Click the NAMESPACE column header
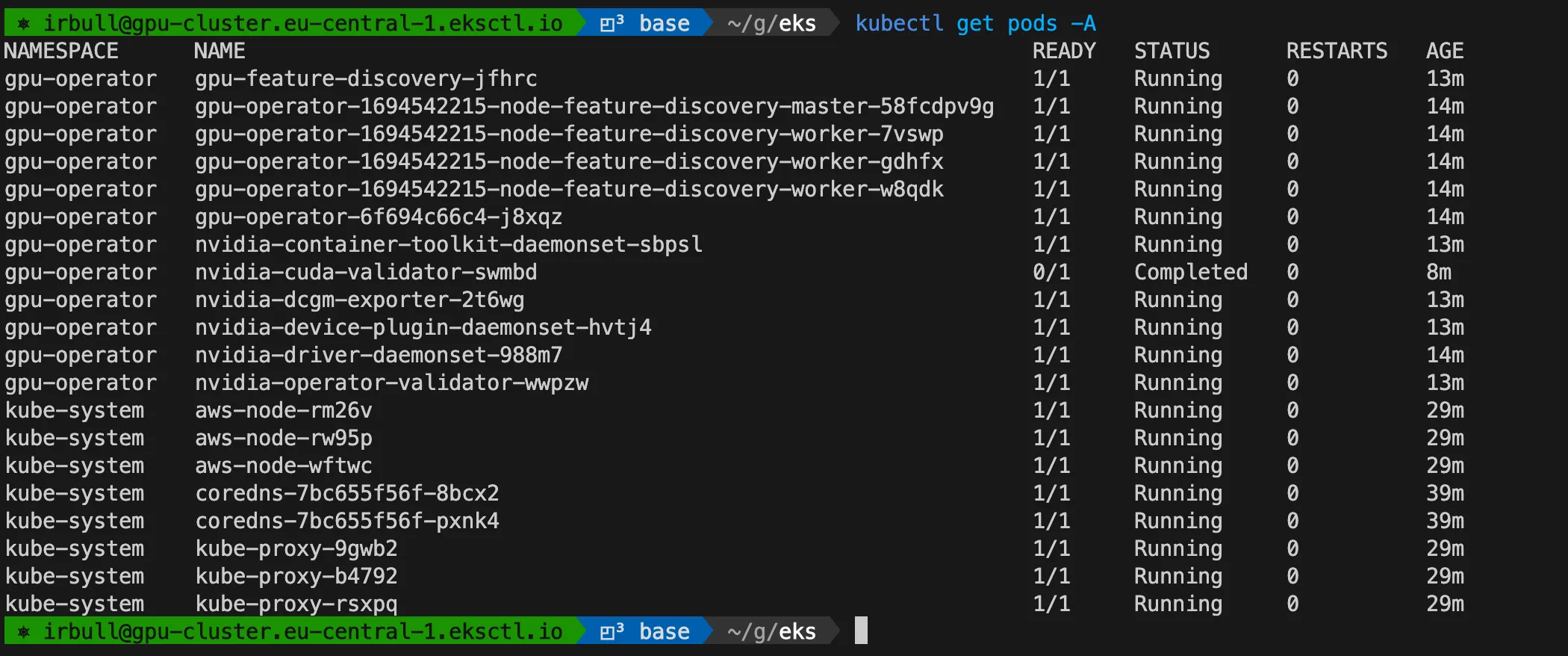Screen dimensions: 1568x656 point(61,51)
